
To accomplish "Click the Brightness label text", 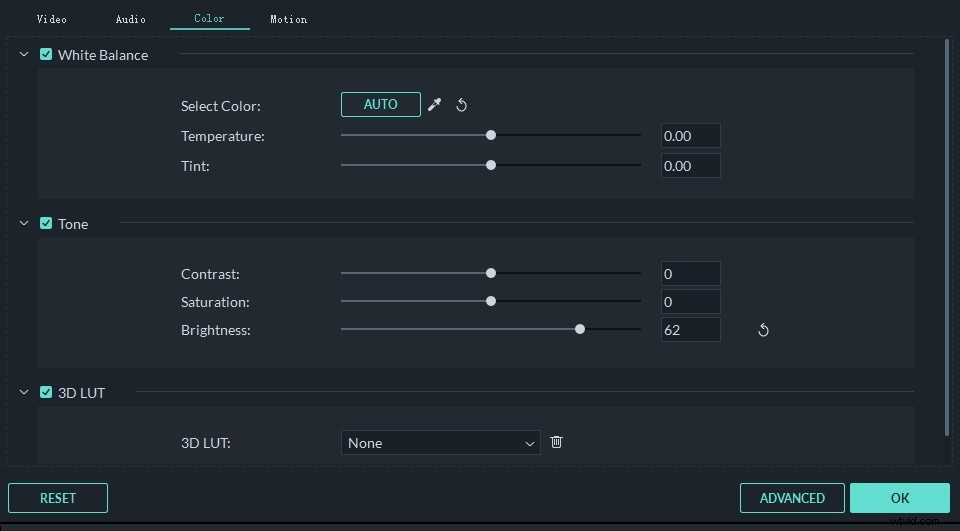I will coord(216,330).
